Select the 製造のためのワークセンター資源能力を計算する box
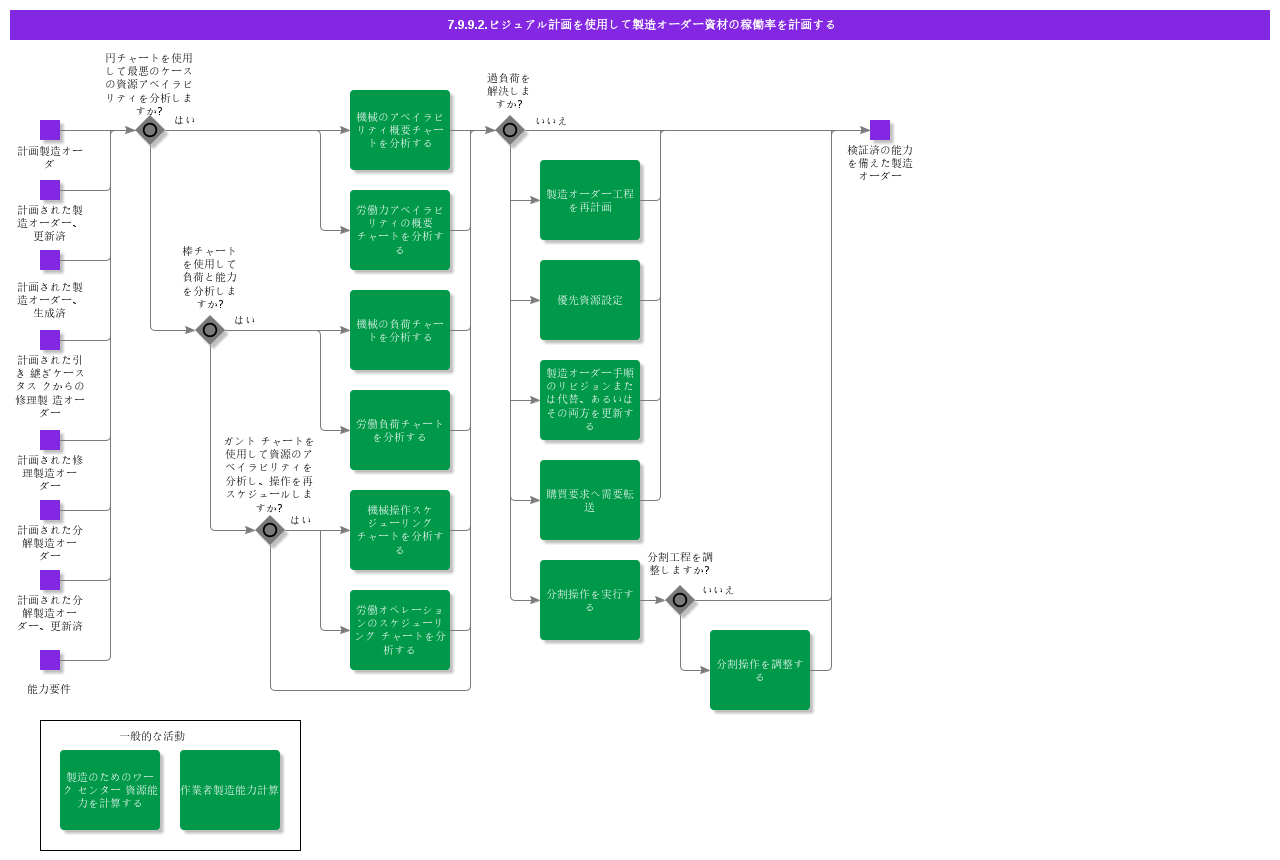Image resolution: width=1280 pixels, height=860 pixels. coord(110,790)
